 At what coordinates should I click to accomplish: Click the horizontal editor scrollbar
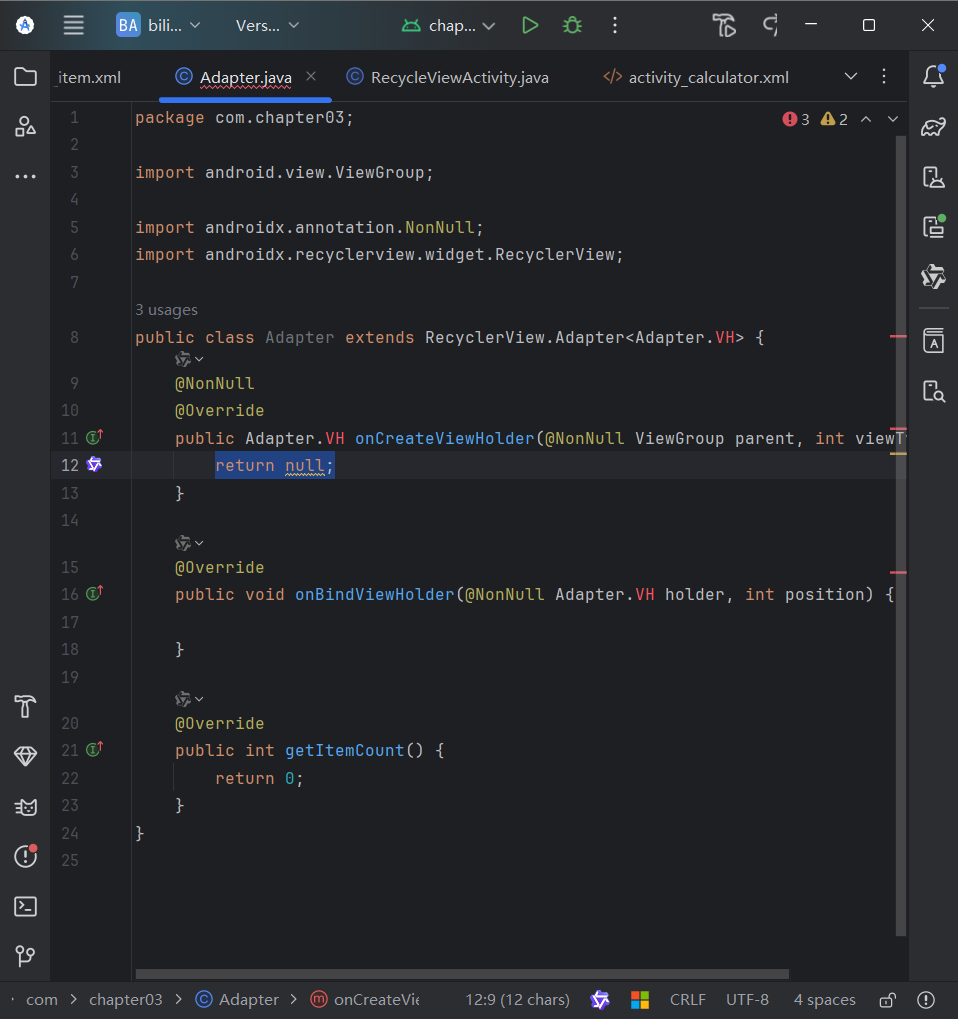pyautogui.click(x=462, y=974)
